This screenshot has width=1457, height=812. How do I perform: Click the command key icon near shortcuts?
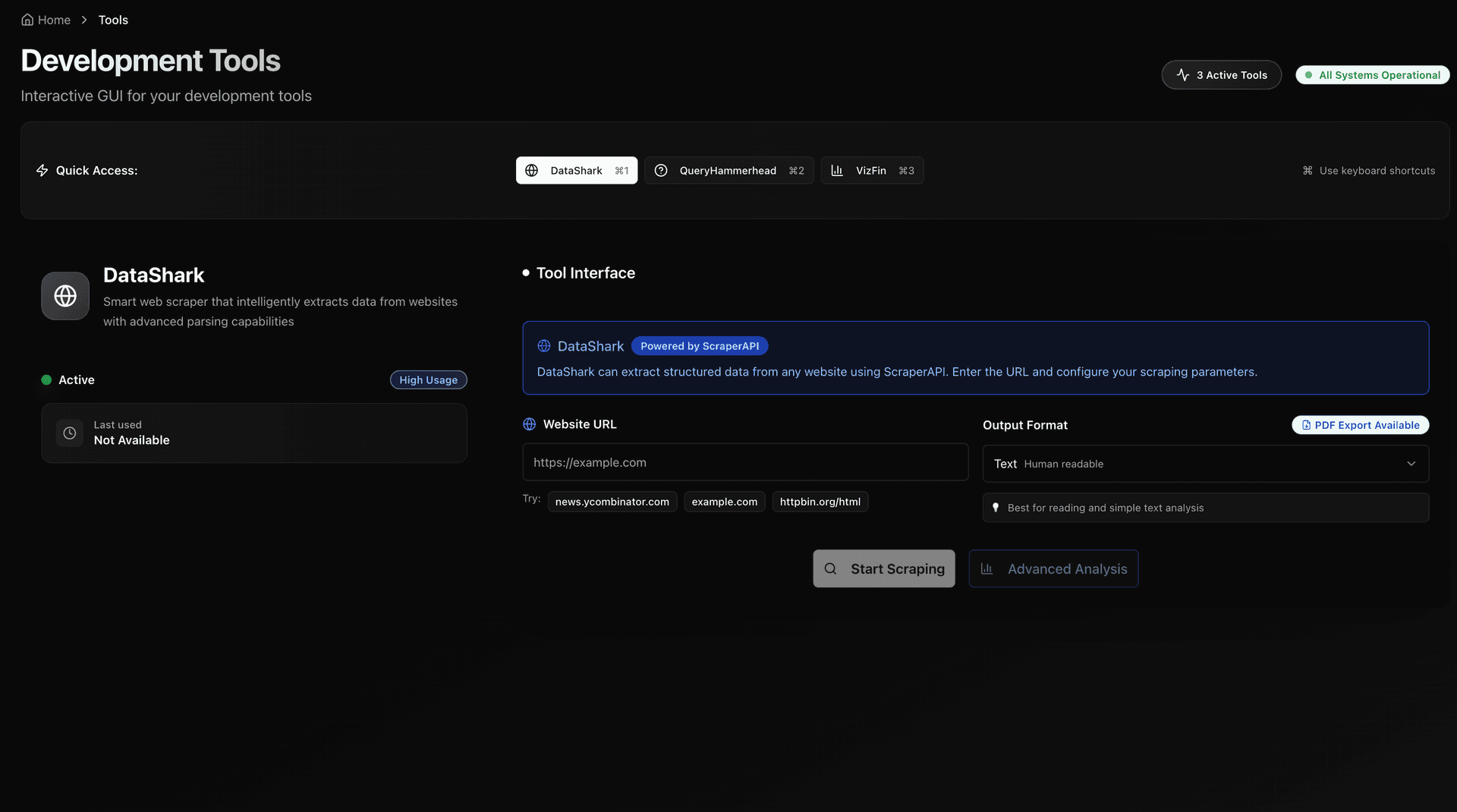coord(1308,170)
